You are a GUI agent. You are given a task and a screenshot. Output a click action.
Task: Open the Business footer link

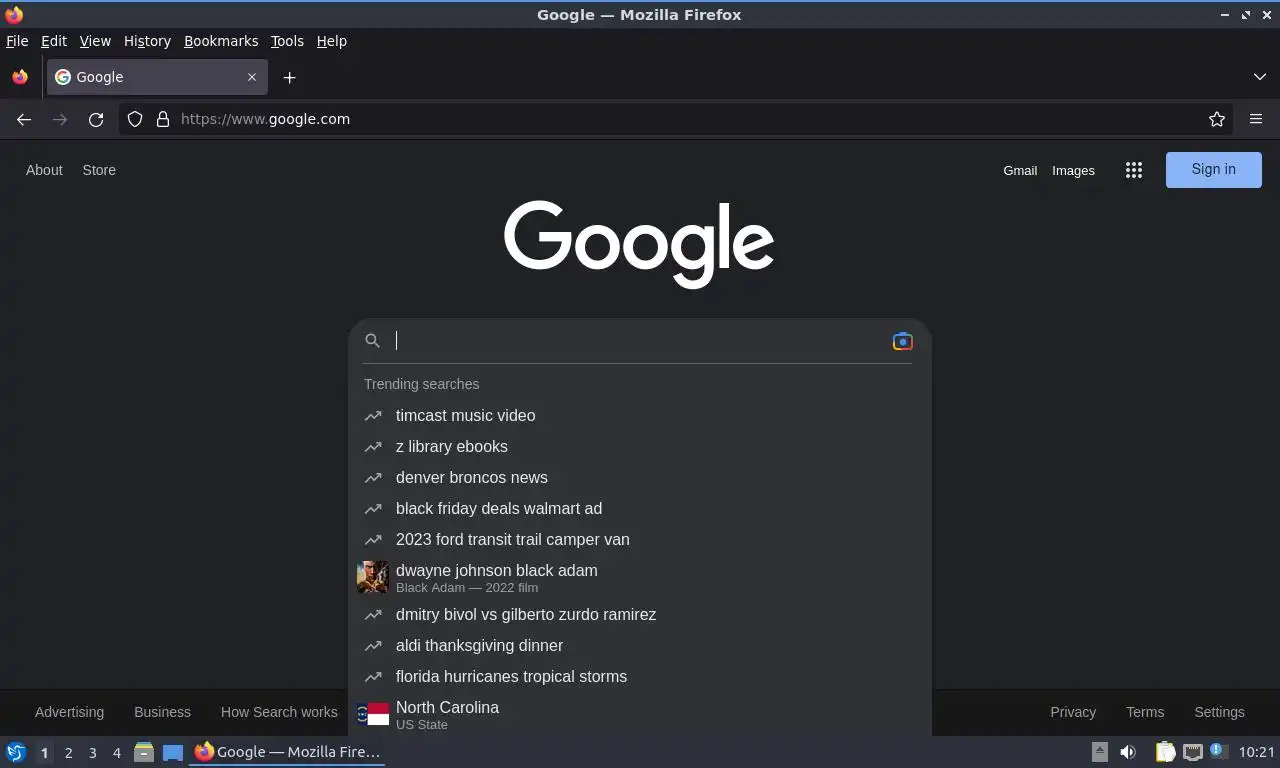[x=162, y=712]
